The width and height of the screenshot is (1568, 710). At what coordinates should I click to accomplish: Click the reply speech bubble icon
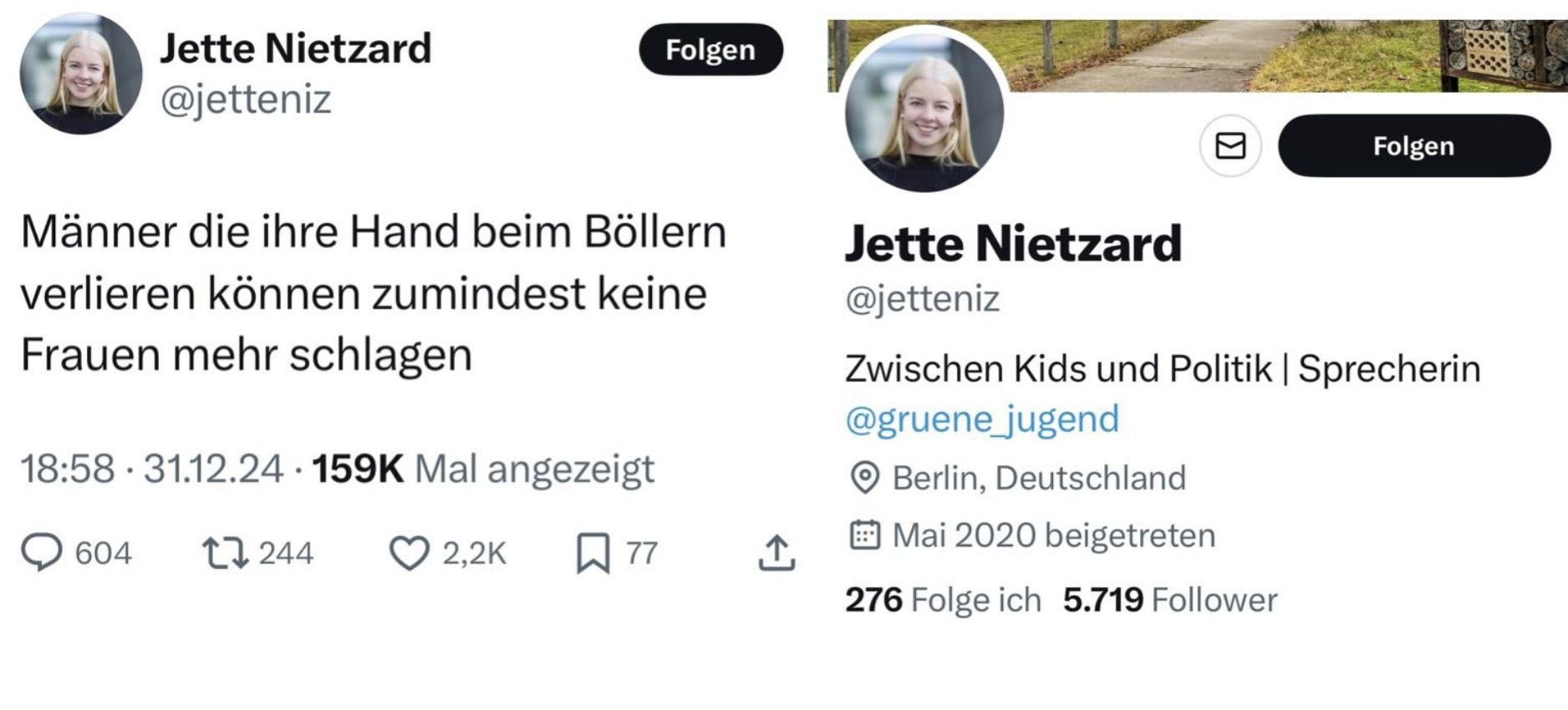point(42,552)
